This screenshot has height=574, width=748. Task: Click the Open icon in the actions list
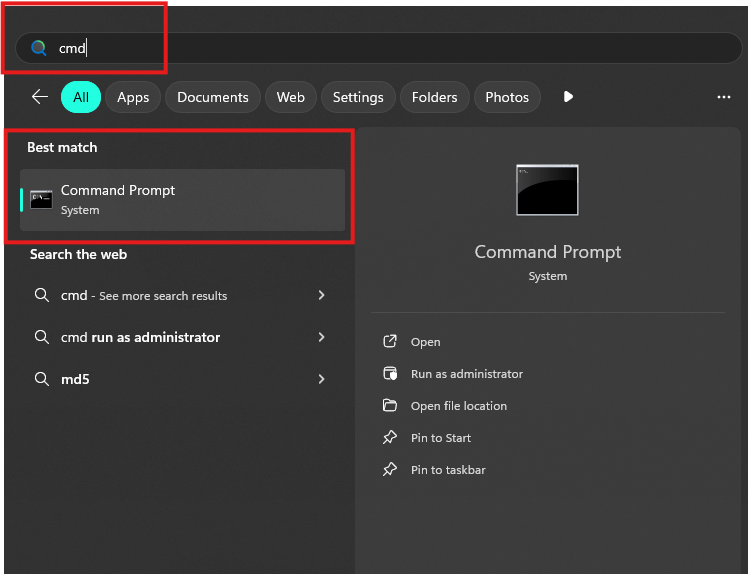390,342
